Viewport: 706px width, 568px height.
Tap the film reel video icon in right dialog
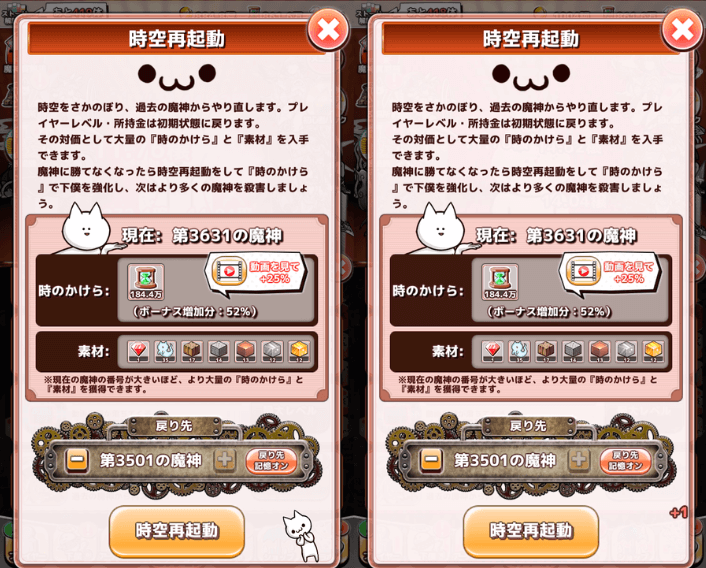pyautogui.click(x=584, y=270)
